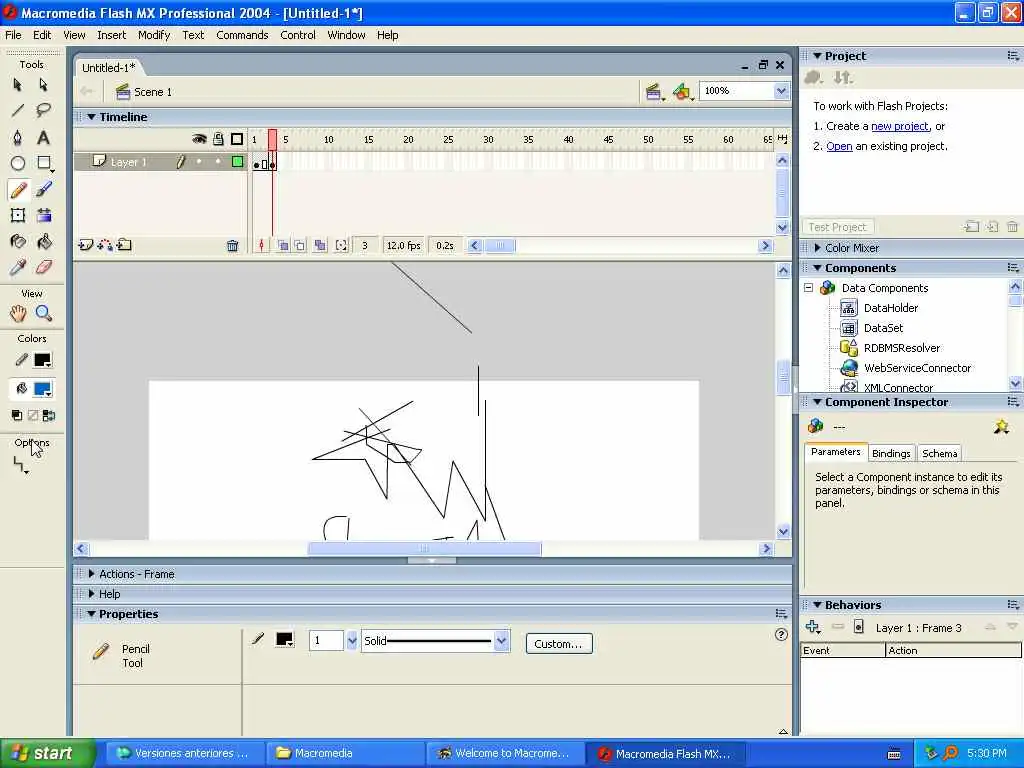The image size is (1024, 768).
Task: Toggle Edit Multiple Frames button
Action: point(319,246)
